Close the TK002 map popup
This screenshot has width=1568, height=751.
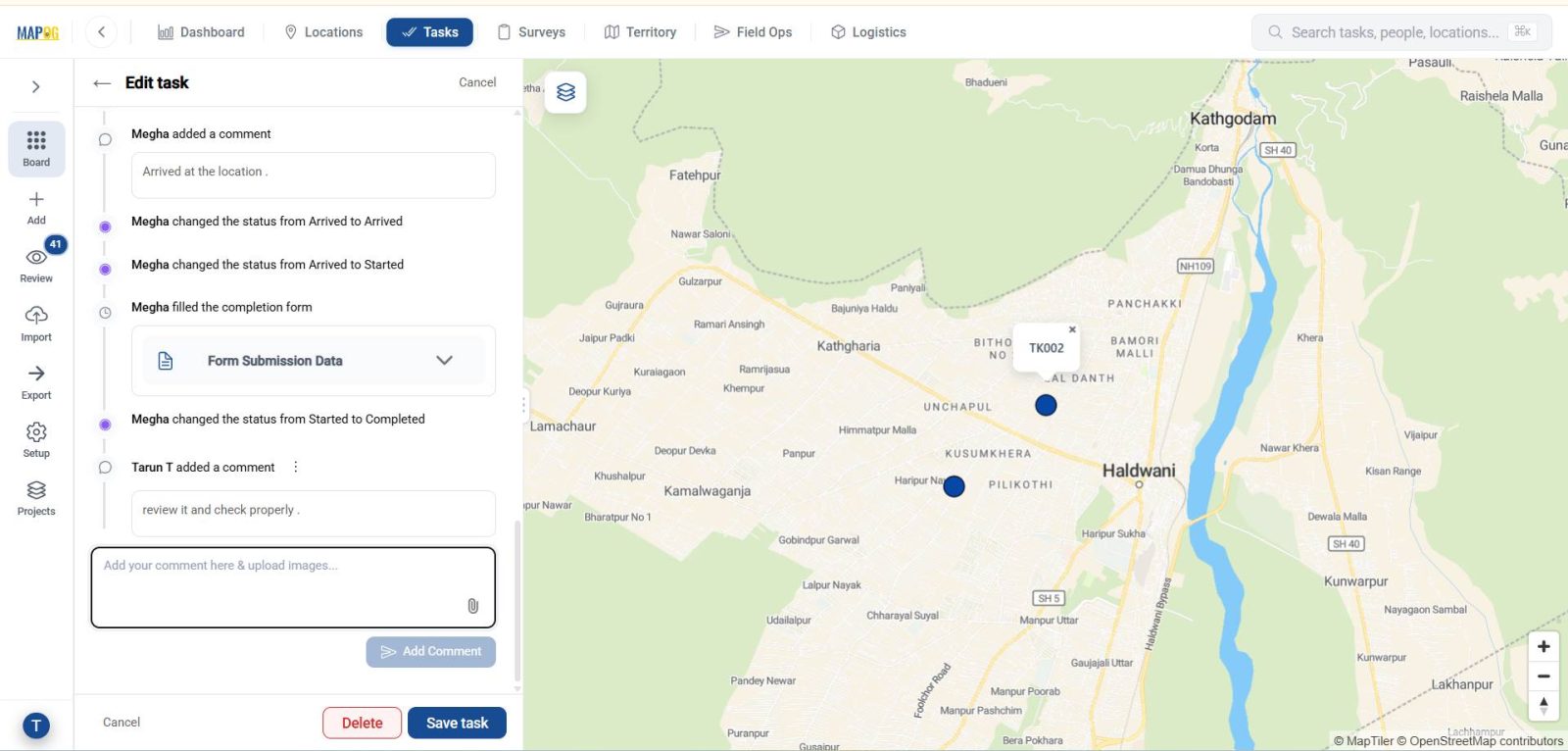1072,329
